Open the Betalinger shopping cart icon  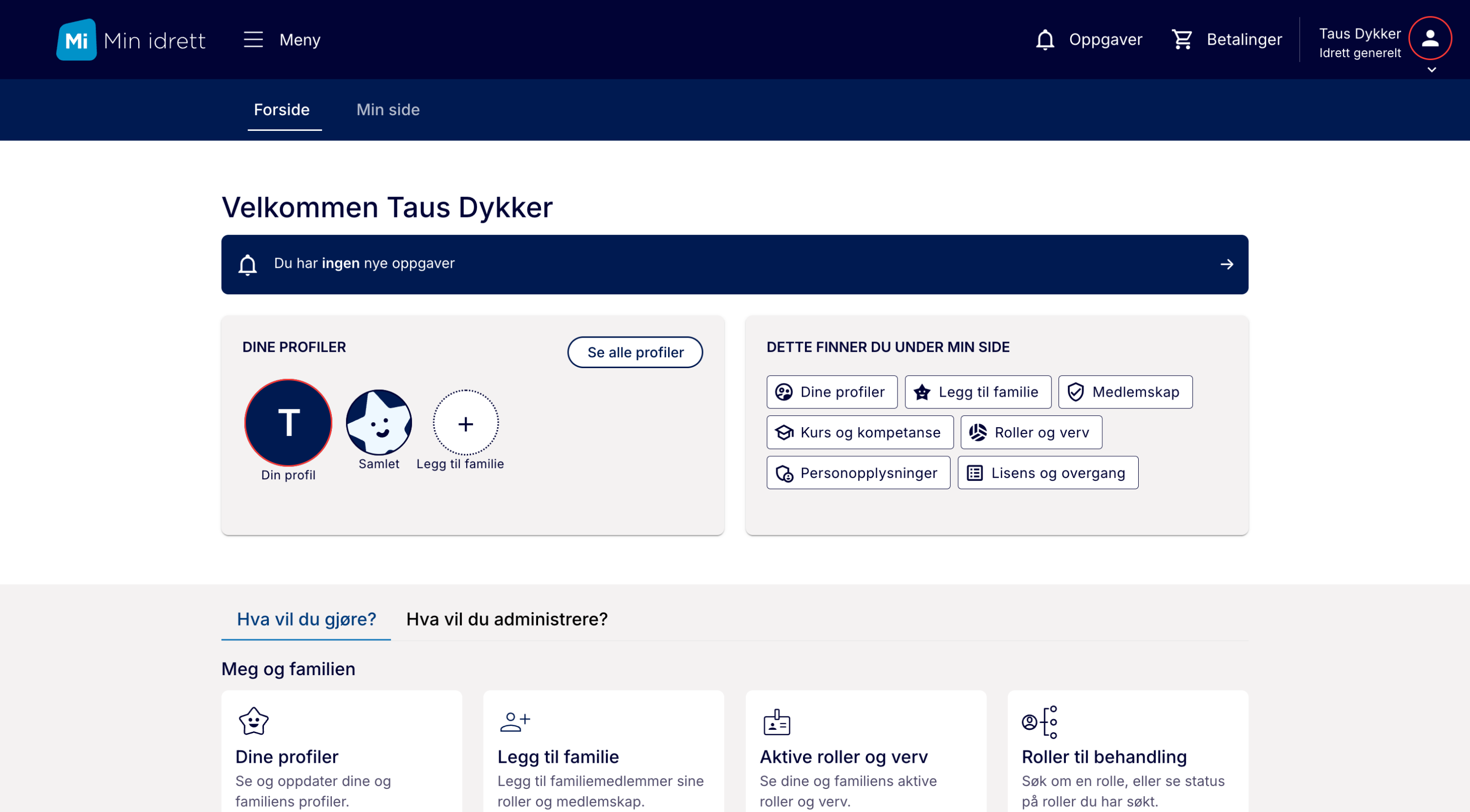point(1182,40)
